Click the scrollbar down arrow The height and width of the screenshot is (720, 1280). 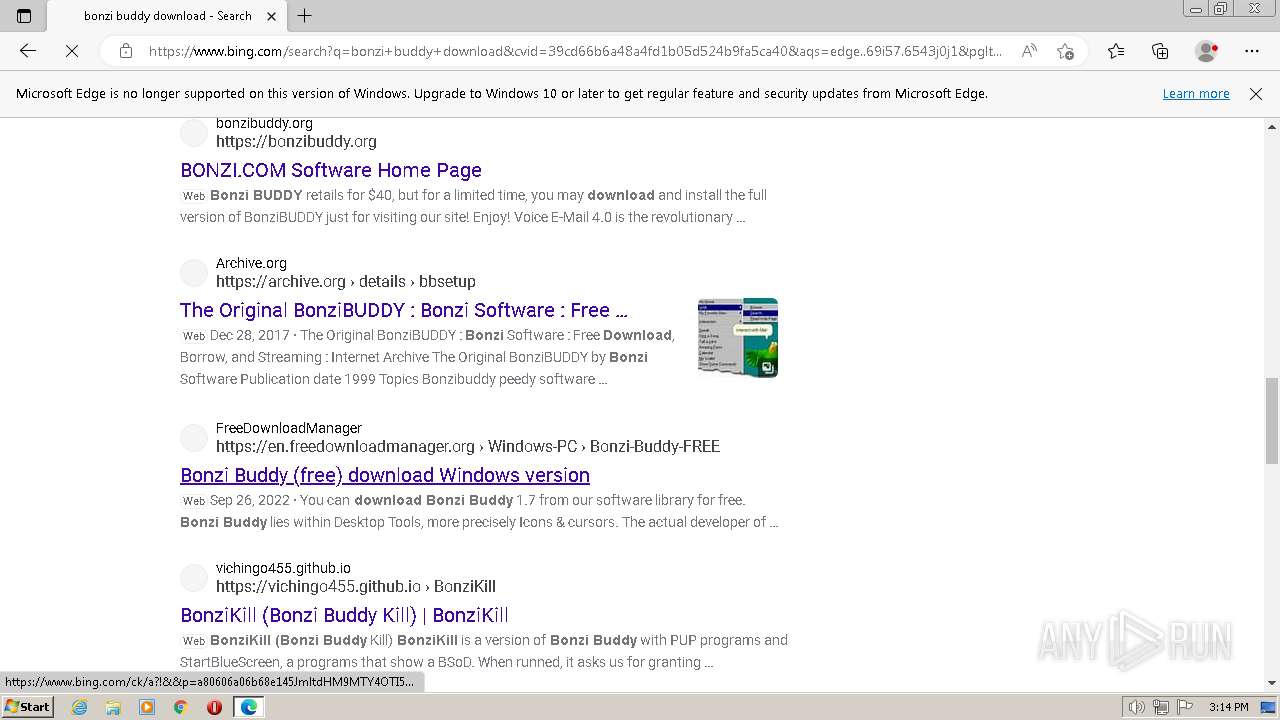coord(1272,684)
